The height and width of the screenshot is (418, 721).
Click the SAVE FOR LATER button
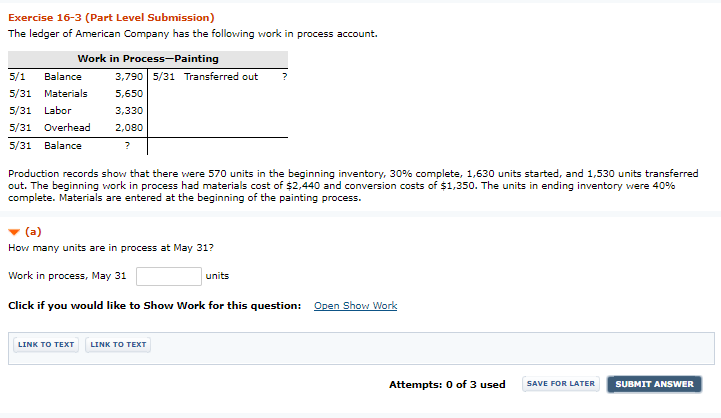coord(560,384)
